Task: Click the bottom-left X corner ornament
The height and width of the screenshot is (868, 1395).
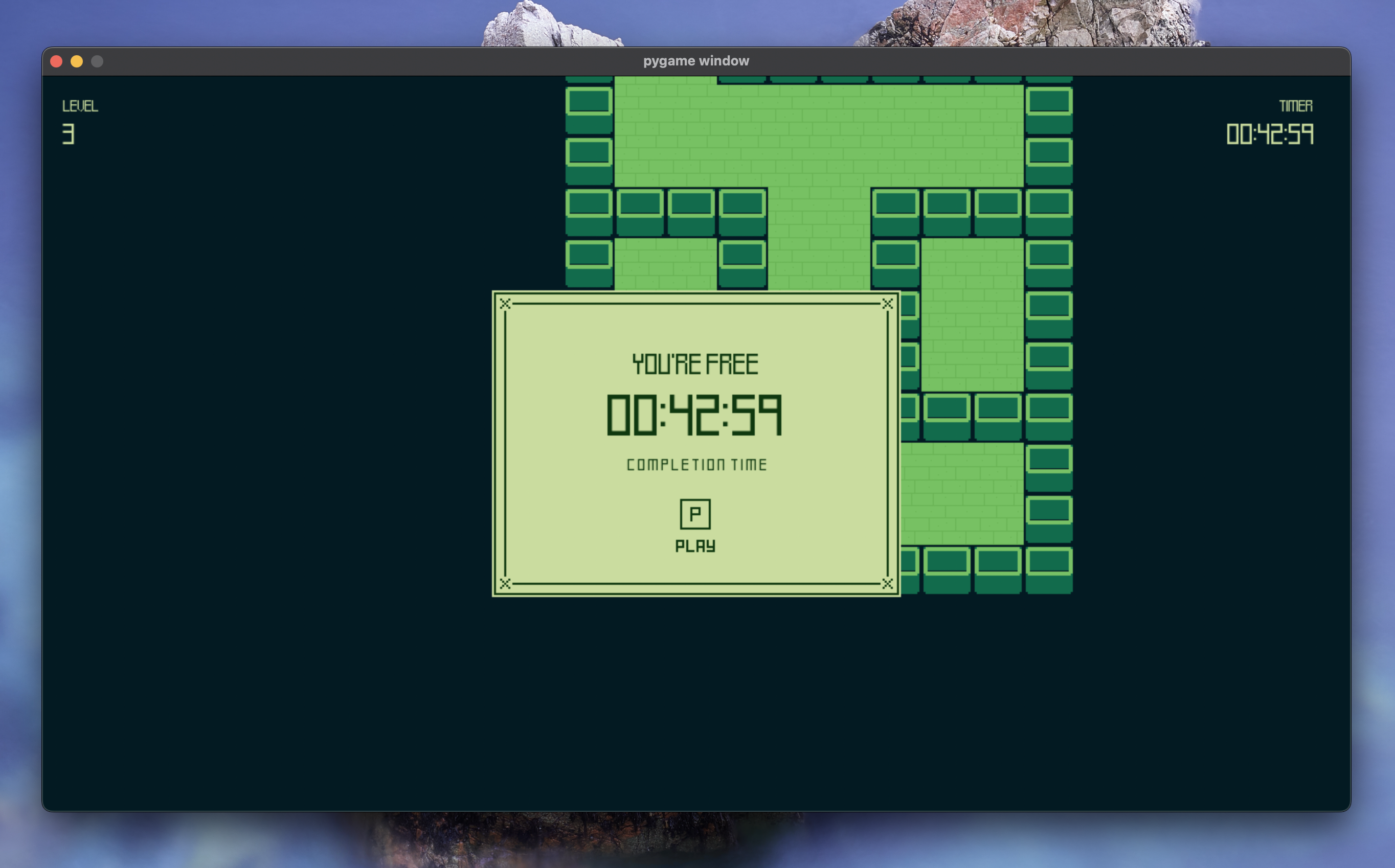Action: [x=505, y=584]
